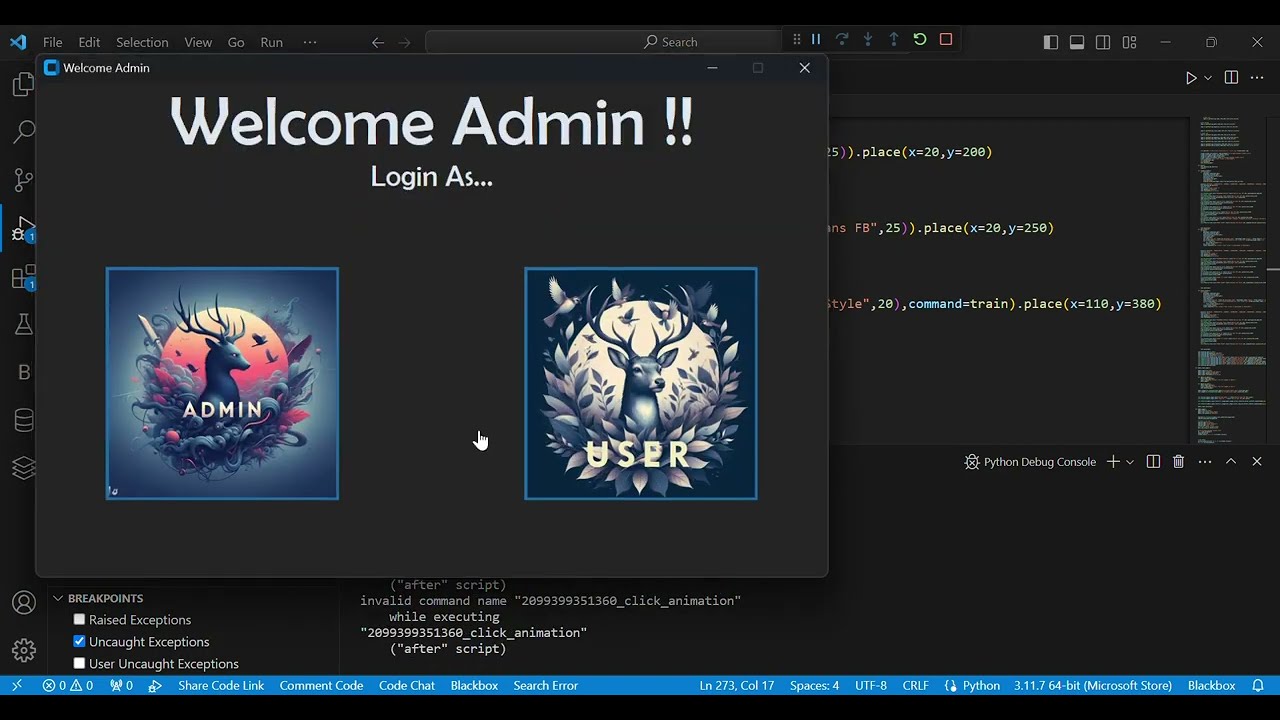Open the Explorer view in activity bar
The height and width of the screenshot is (720, 1280).
tap(23, 85)
